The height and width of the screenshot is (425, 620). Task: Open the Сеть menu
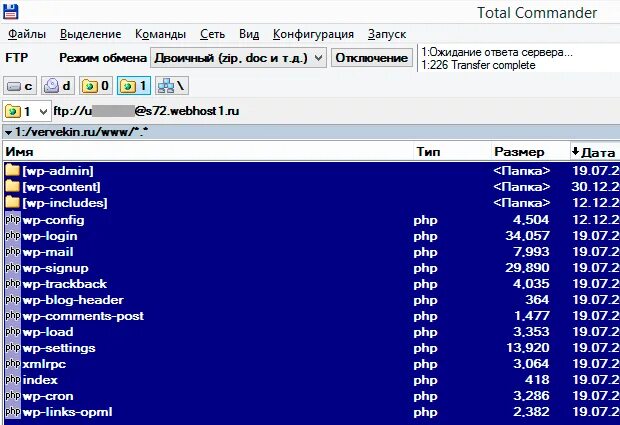point(212,34)
